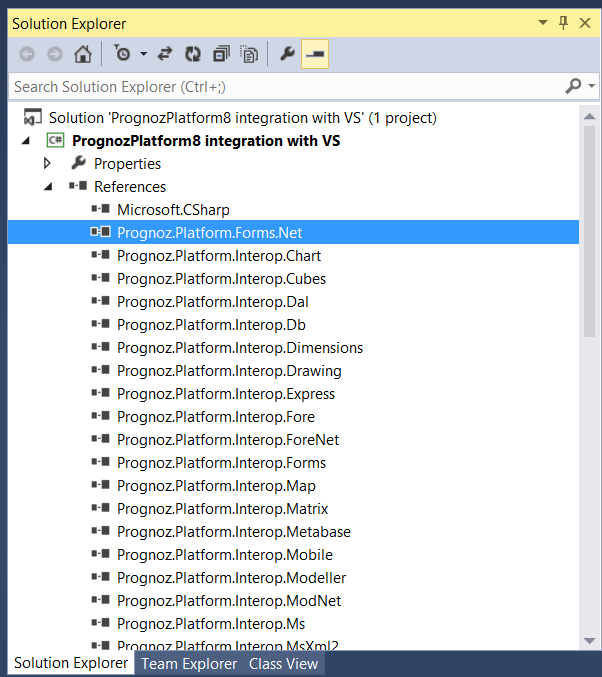
Task: Select the Microsoft.CSharp reference
Action: coord(173,210)
